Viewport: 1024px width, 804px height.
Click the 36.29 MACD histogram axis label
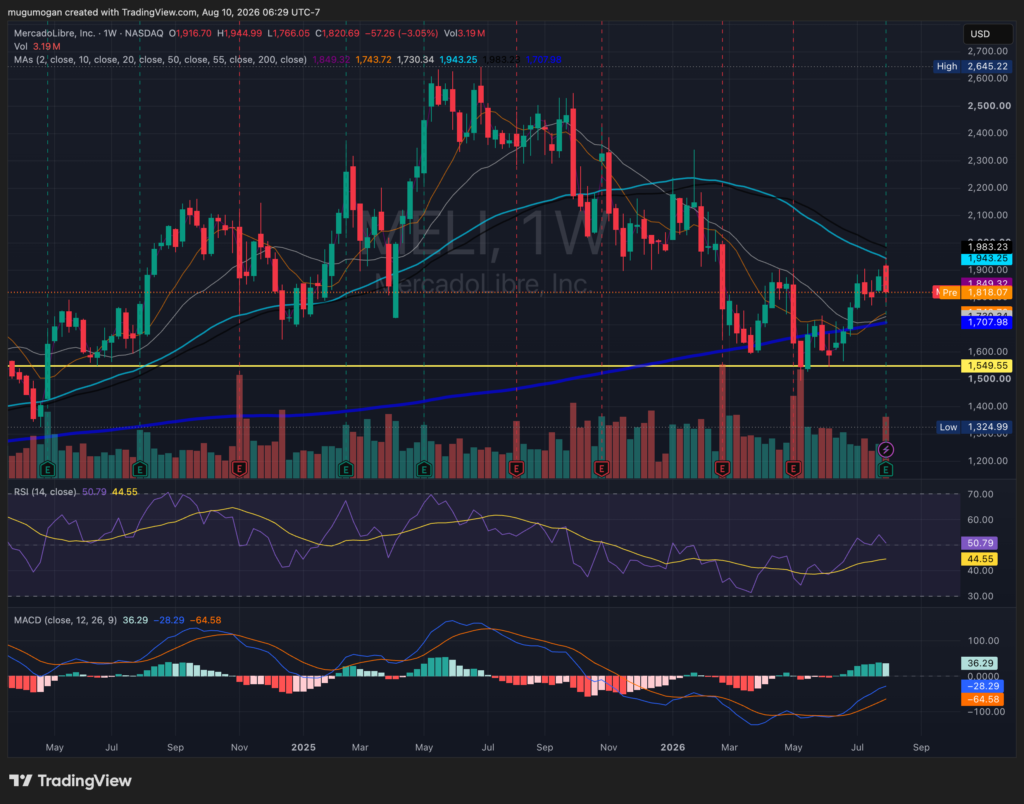pyautogui.click(x=980, y=663)
